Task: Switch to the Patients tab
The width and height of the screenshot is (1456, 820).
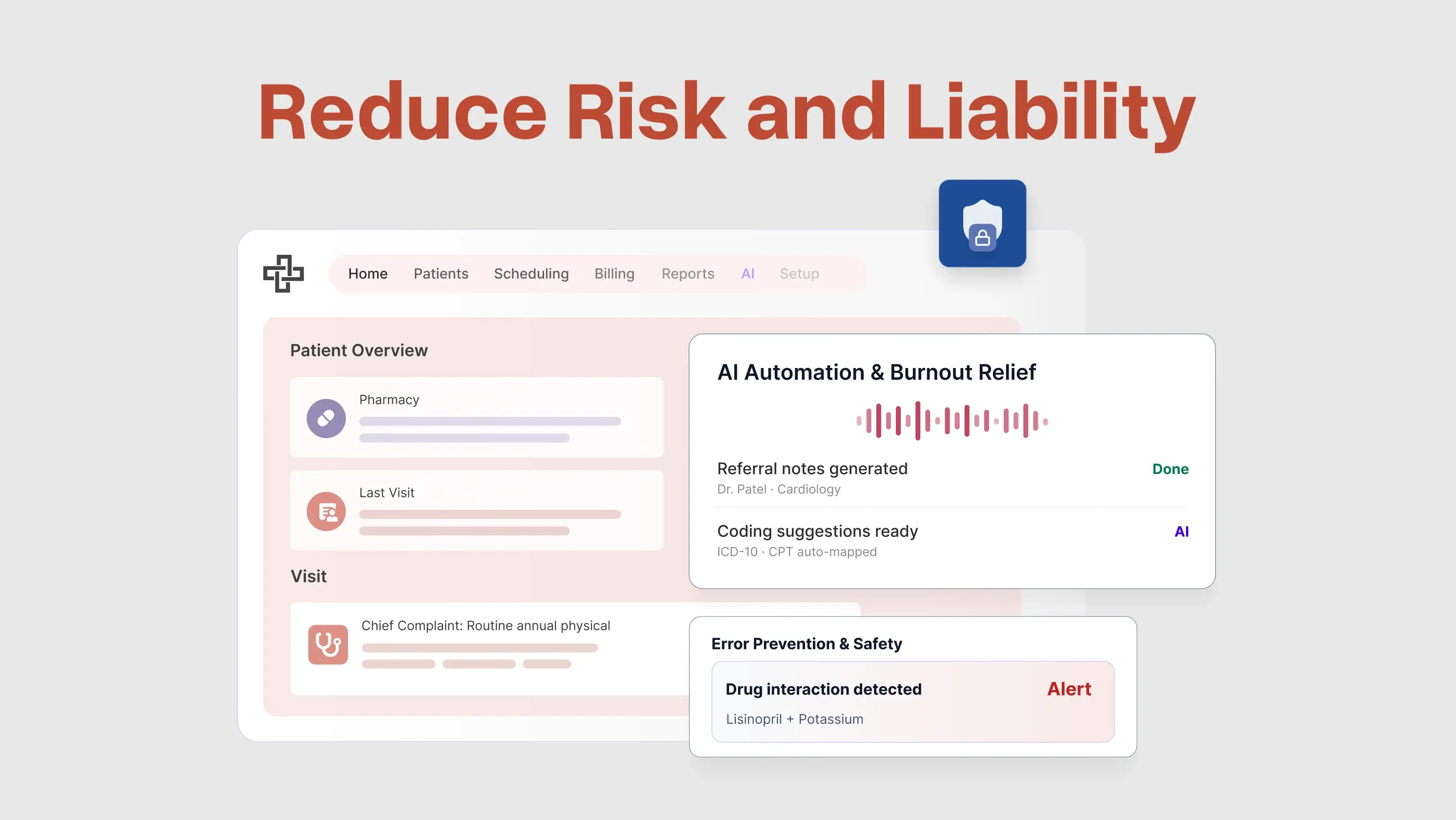Action: 441,273
